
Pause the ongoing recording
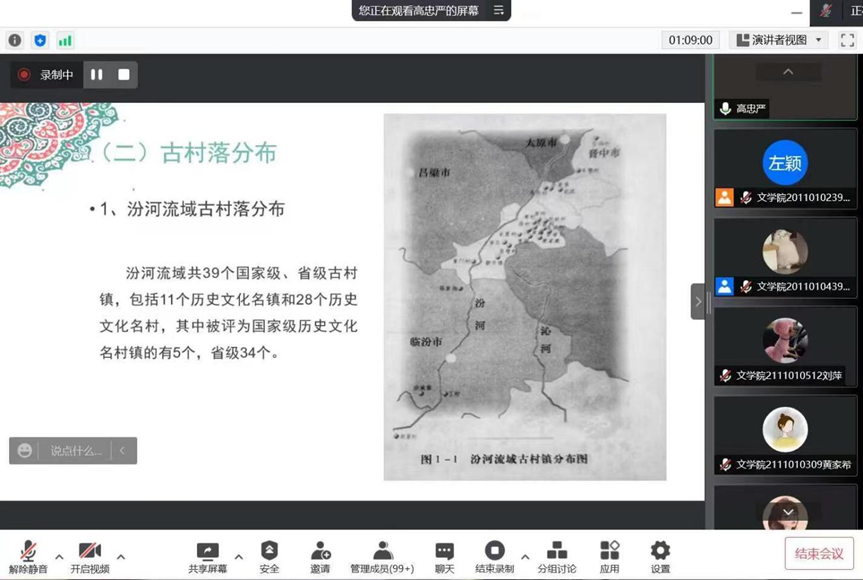(x=96, y=74)
